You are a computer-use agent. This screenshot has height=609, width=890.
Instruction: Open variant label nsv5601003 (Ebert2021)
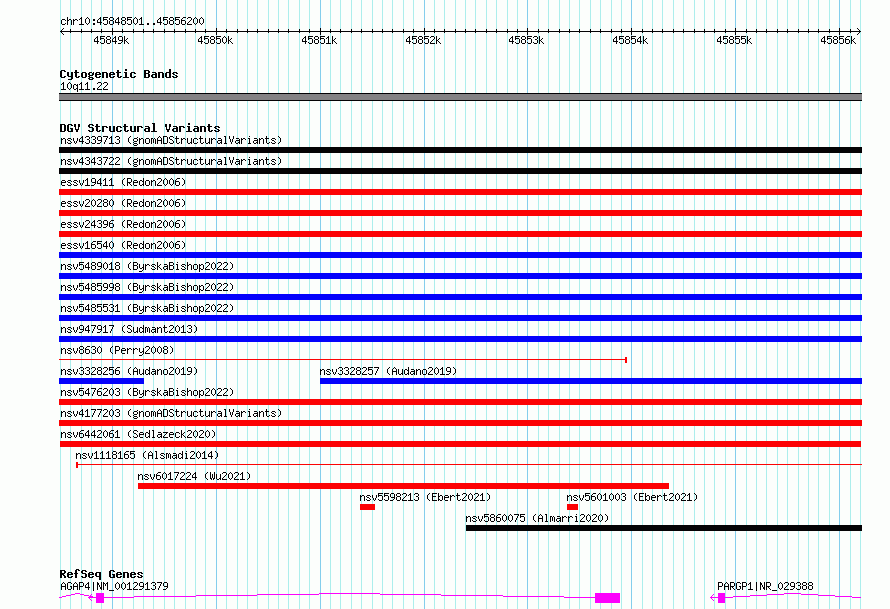point(632,497)
